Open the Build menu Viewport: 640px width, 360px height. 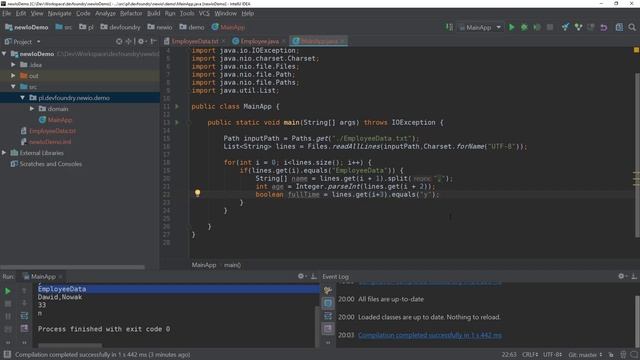153,13
